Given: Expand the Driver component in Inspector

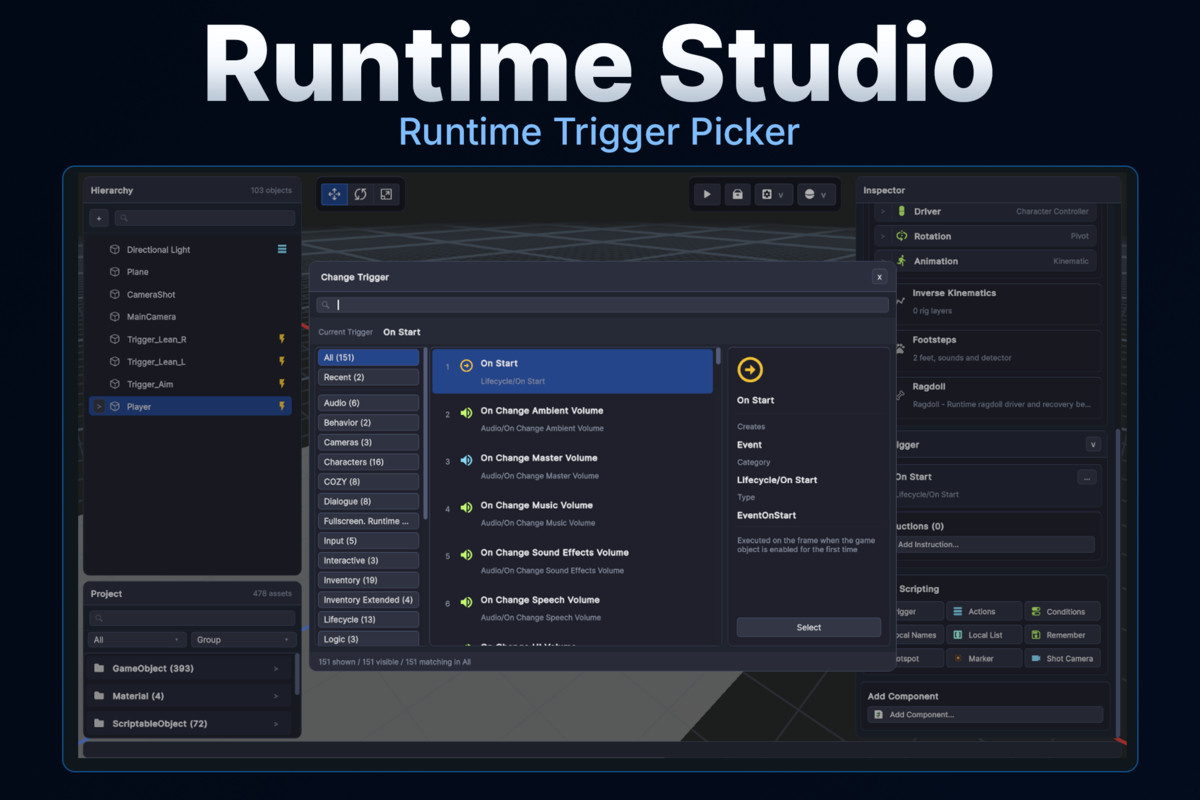Looking at the screenshot, I should click(883, 212).
